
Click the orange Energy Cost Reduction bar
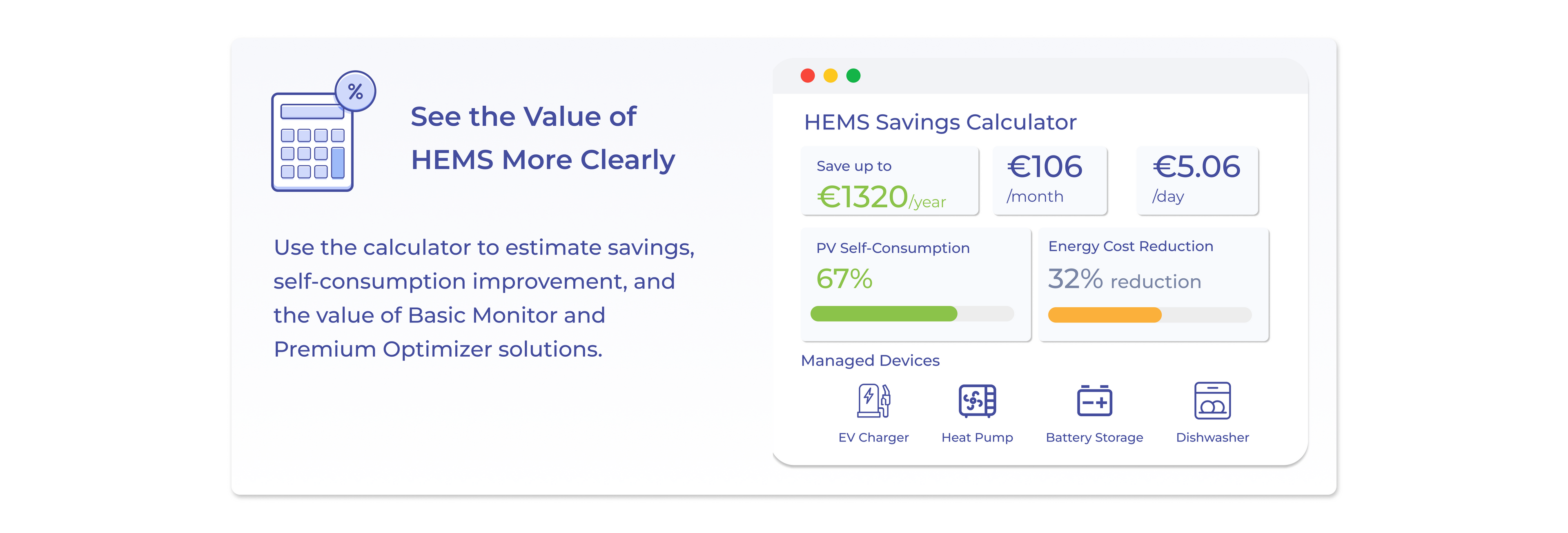(x=1104, y=315)
